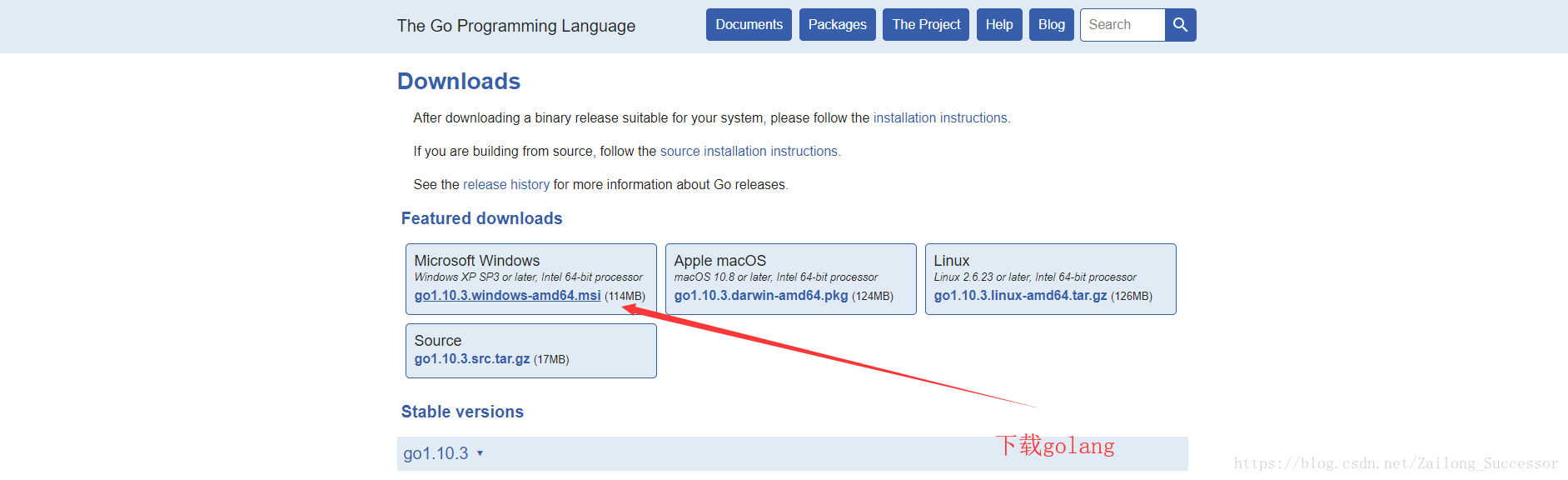The height and width of the screenshot is (480, 1568).
Task: Open the Blog menu
Action: (1051, 25)
